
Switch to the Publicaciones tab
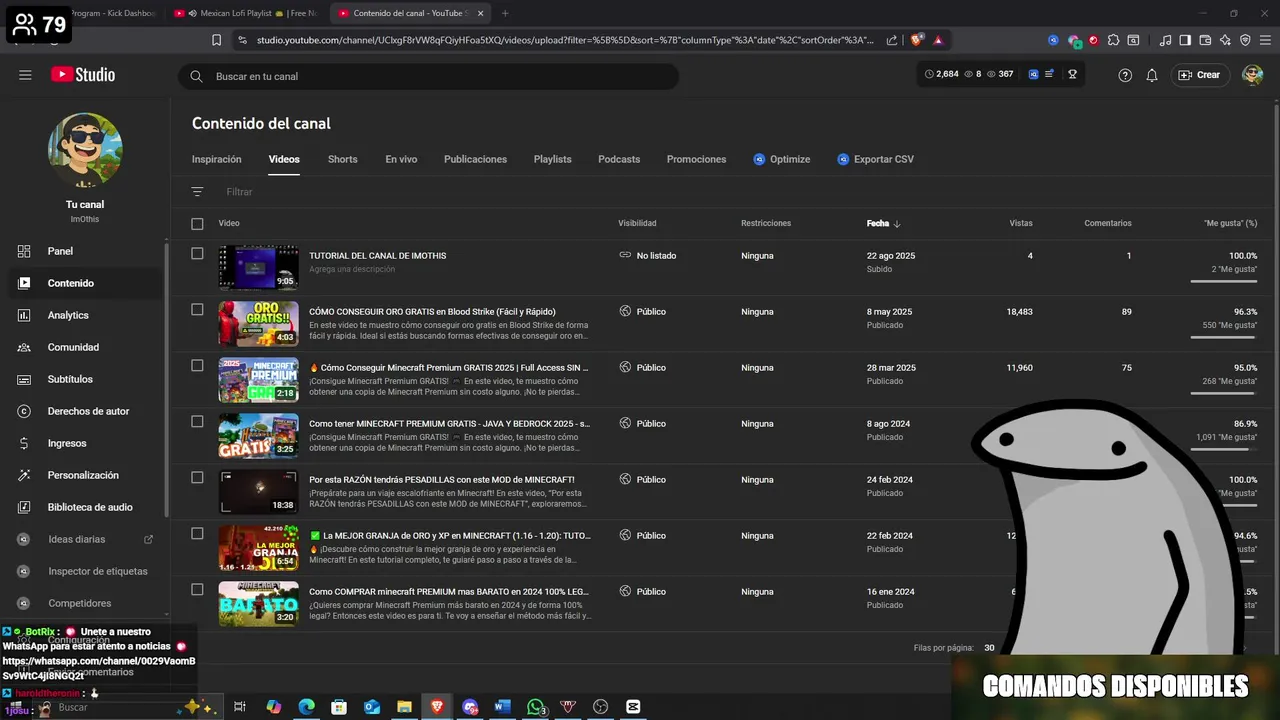[475, 159]
